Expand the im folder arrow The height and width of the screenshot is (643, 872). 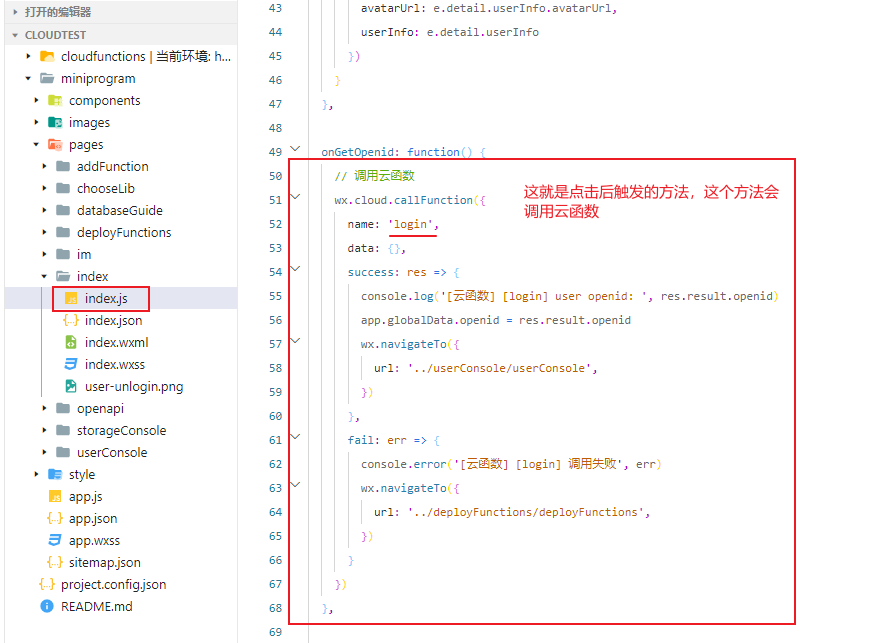(44, 254)
